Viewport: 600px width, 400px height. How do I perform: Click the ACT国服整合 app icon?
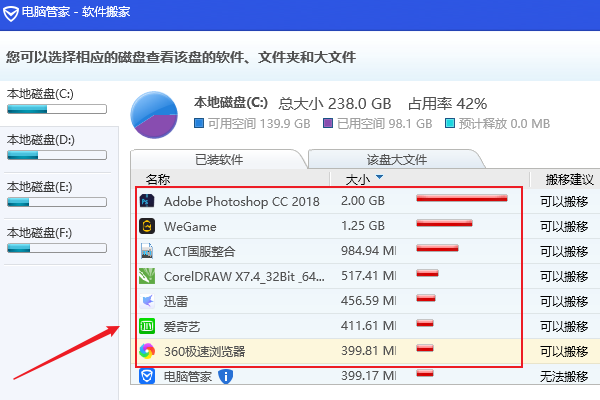point(146,251)
